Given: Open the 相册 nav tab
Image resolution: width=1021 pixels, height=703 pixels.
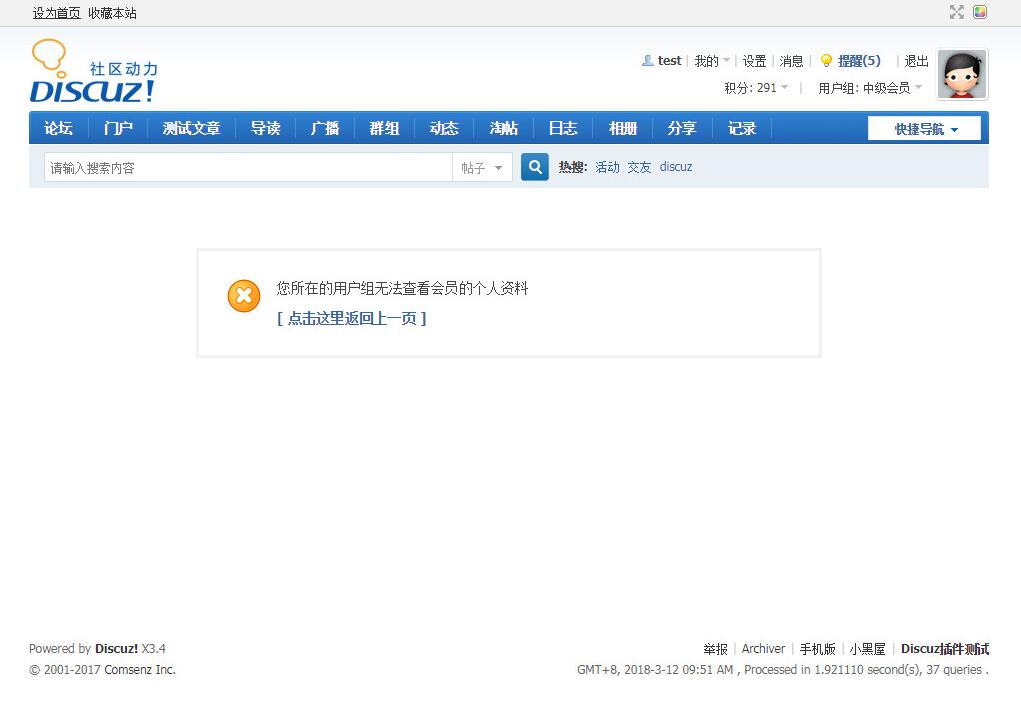Looking at the screenshot, I should pos(622,128).
